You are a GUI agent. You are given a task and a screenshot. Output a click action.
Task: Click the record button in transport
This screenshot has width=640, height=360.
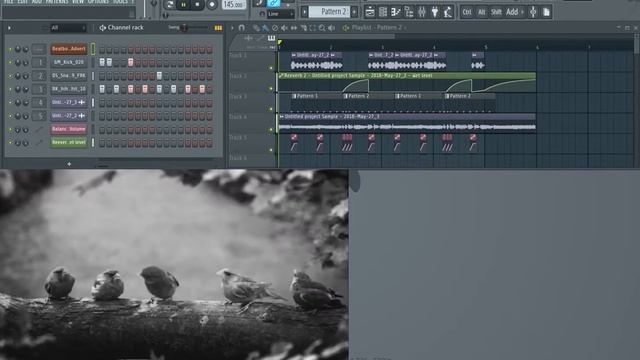click(212, 4)
